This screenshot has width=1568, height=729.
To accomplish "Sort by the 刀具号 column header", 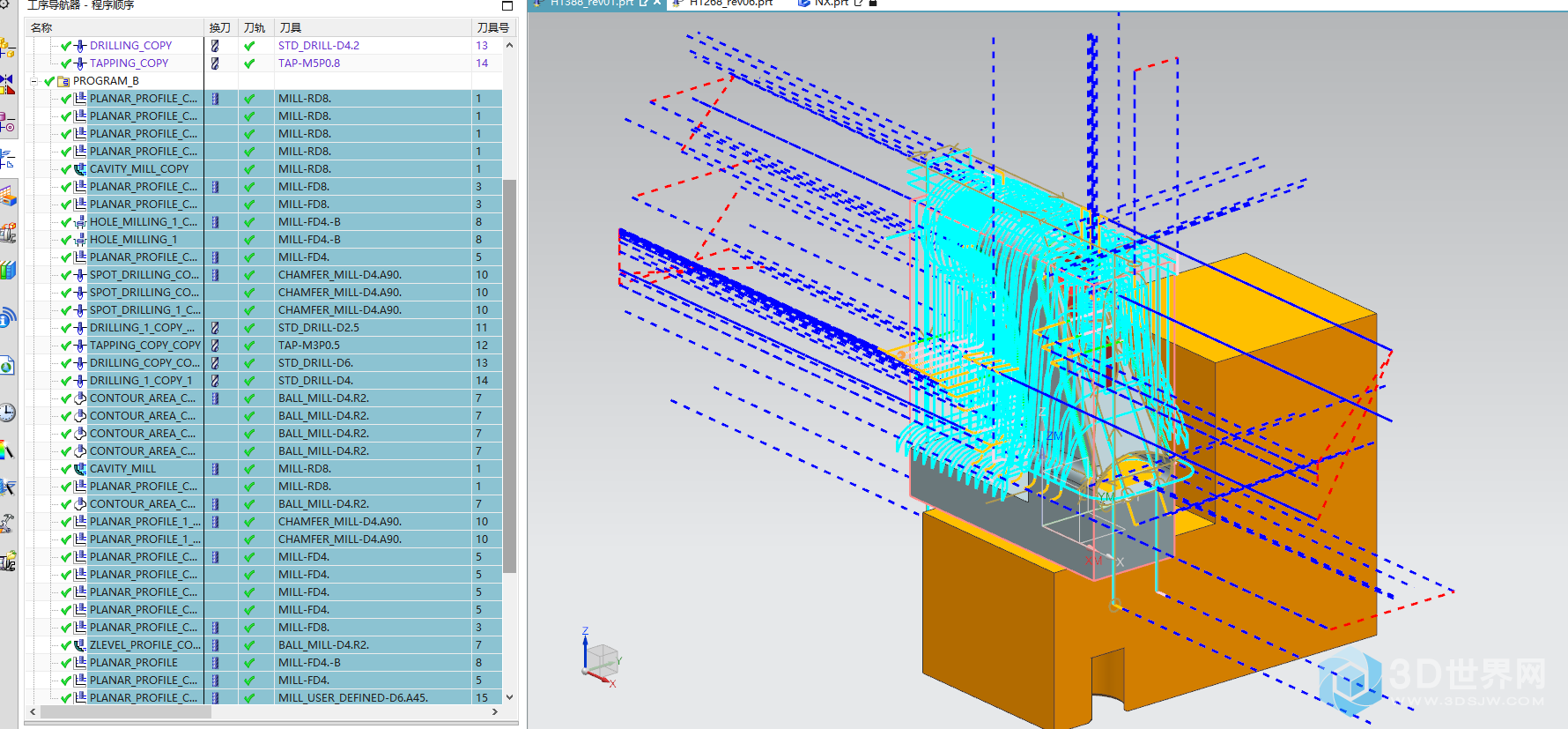I will click(493, 27).
